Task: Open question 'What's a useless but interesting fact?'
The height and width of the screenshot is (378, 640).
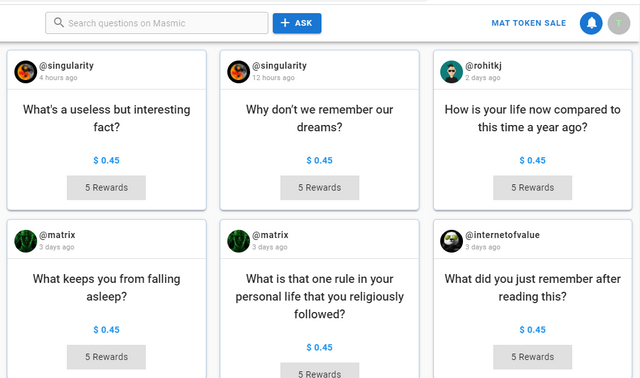Action: click(107, 118)
